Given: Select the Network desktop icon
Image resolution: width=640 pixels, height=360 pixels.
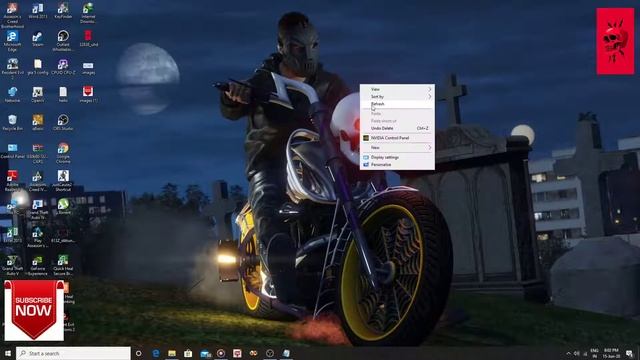Looking at the screenshot, I should click(12, 95).
